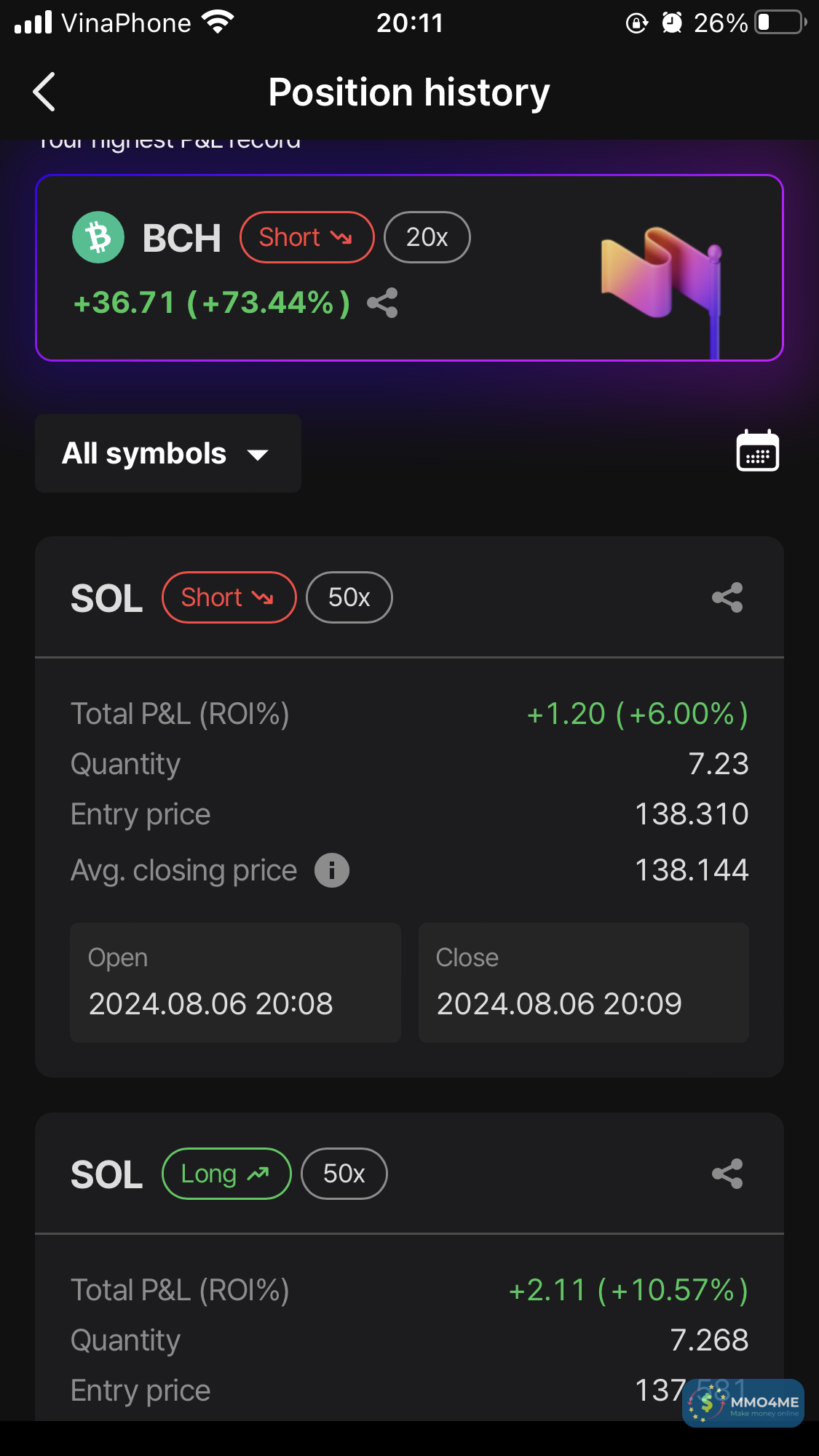This screenshot has width=819, height=1456.
Task: Open the All symbols dropdown
Action: point(167,453)
